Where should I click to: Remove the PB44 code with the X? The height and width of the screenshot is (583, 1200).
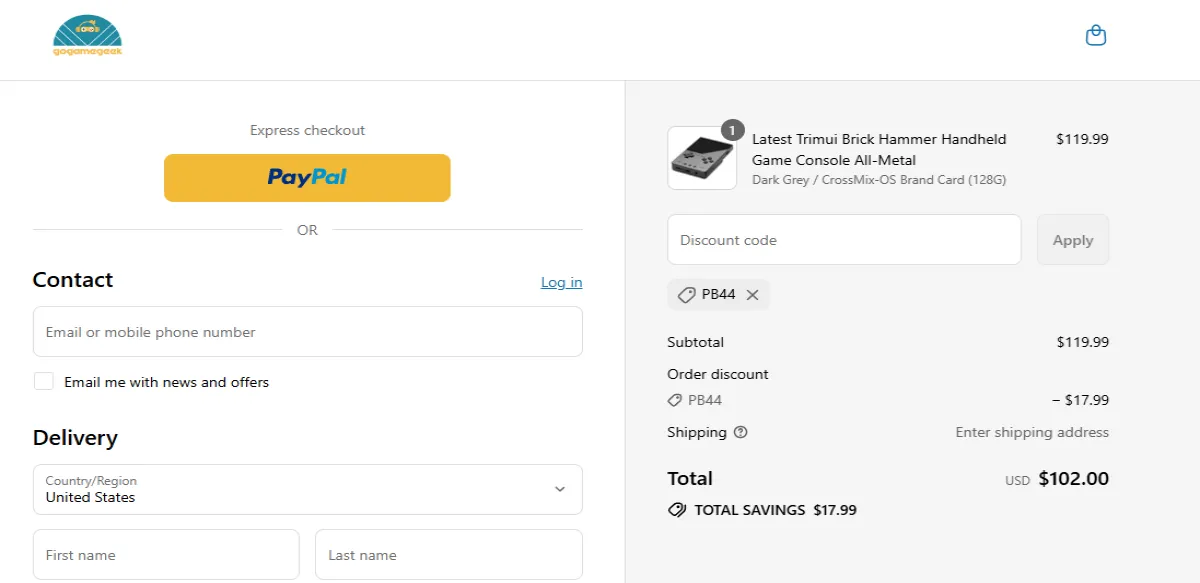click(753, 294)
